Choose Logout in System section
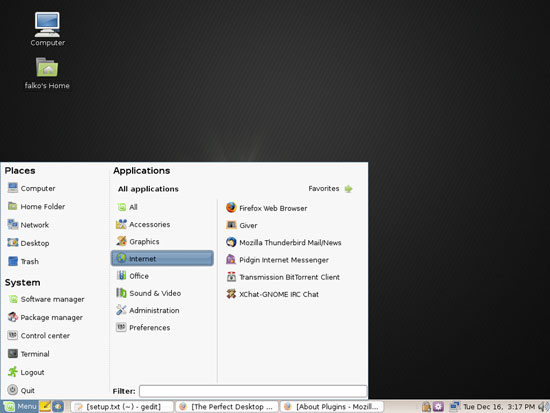This screenshot has width=550, height=413. (x=26, y=372)
